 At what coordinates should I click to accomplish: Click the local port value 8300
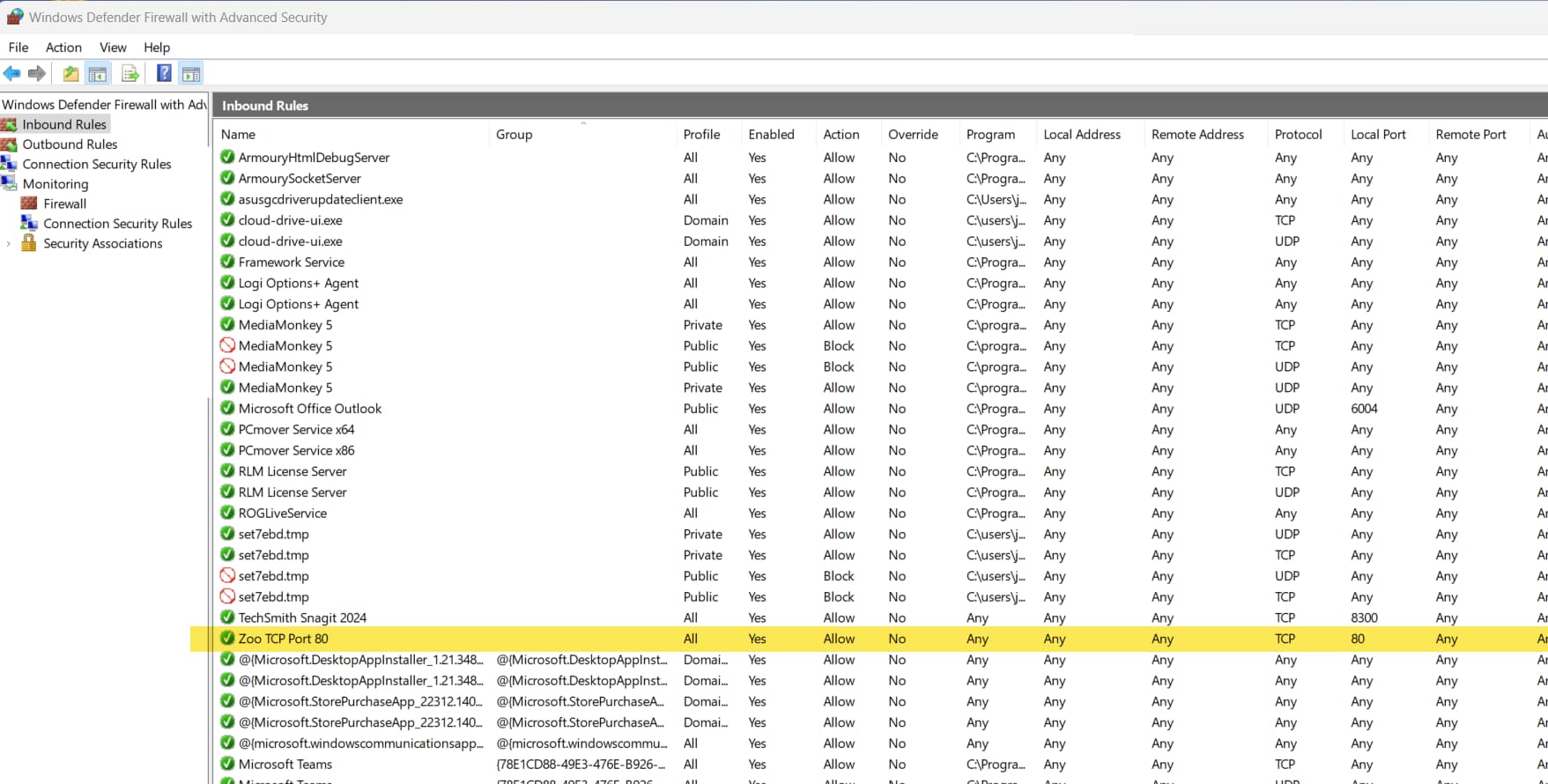coord(1364,618)
